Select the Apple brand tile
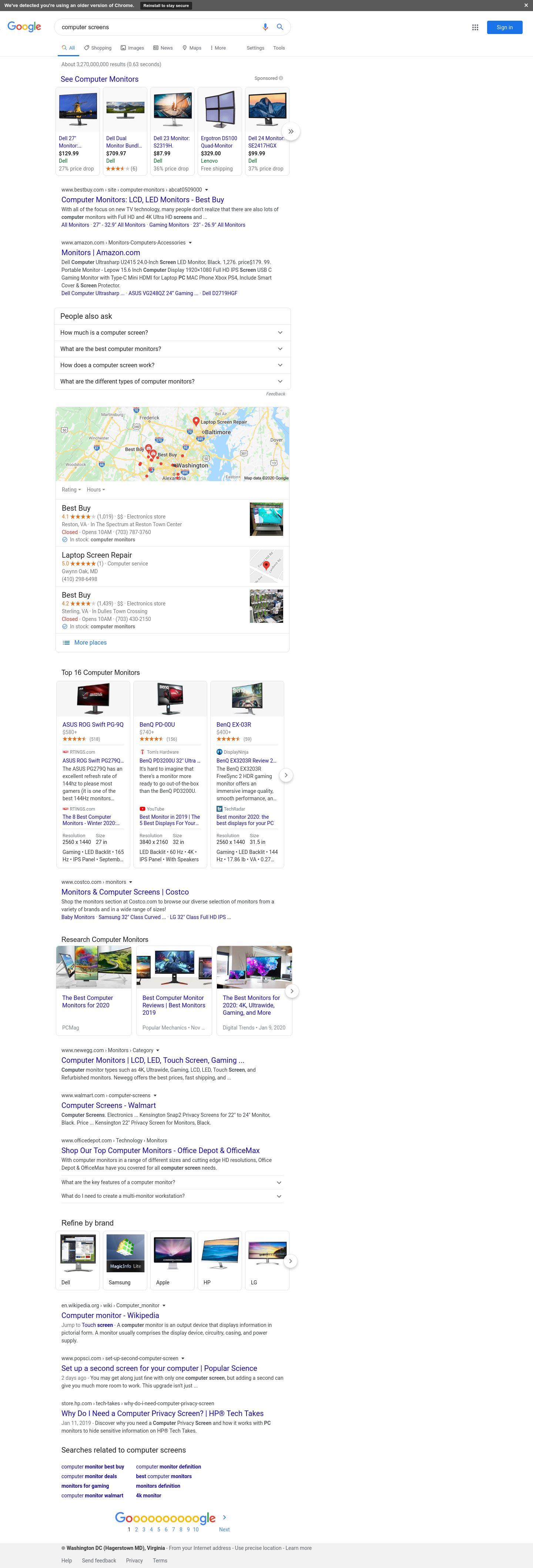The width and height of the screenshot is (533, 1568). pyautogui.click(x=172, y=1260)
